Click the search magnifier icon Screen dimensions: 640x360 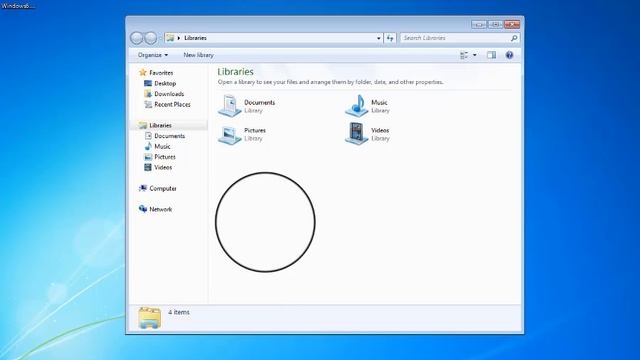pyautogui.click(x=514, y=38)
